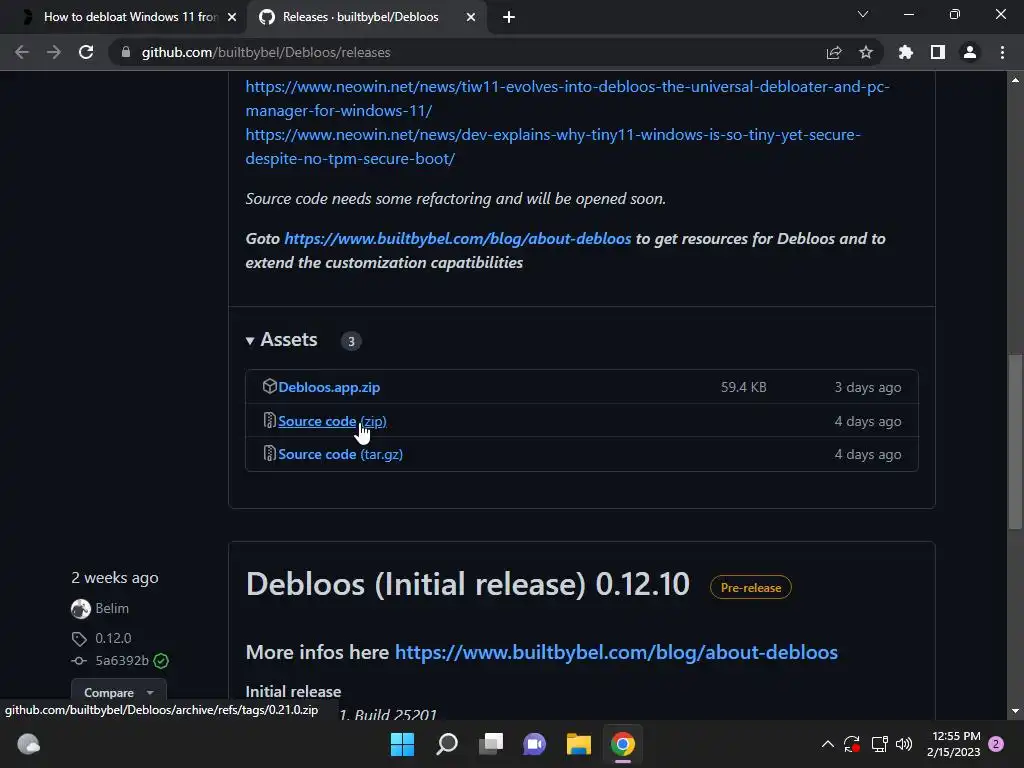
Task: Open the Chrome profile menu
Action: (970, 52)
